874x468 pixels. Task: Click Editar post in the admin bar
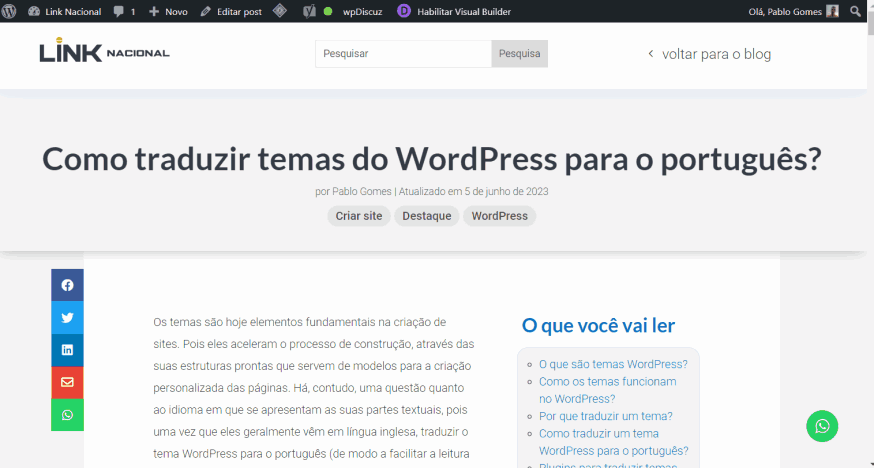(231, 11)
